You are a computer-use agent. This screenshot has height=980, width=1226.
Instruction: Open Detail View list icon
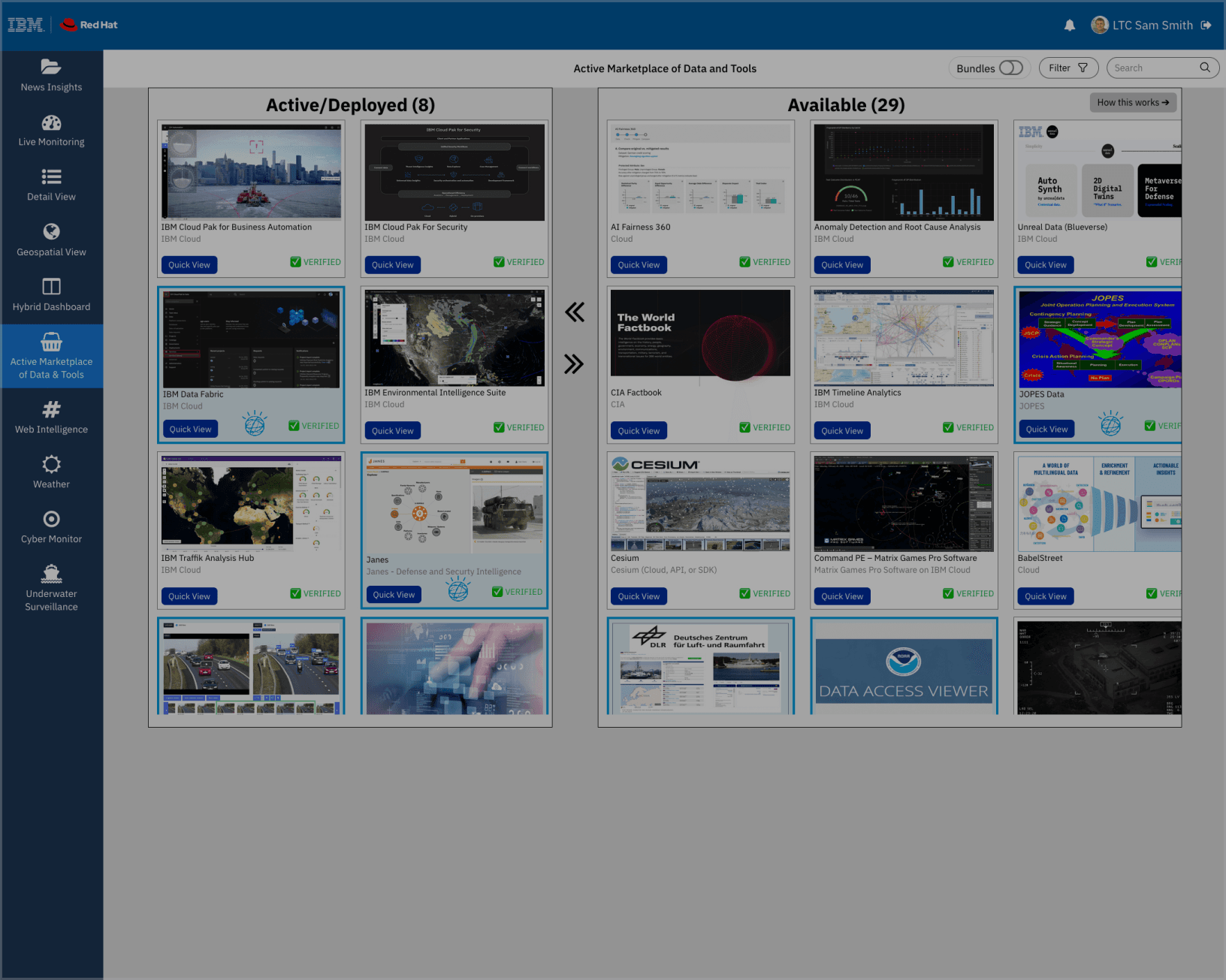[51, 176]
